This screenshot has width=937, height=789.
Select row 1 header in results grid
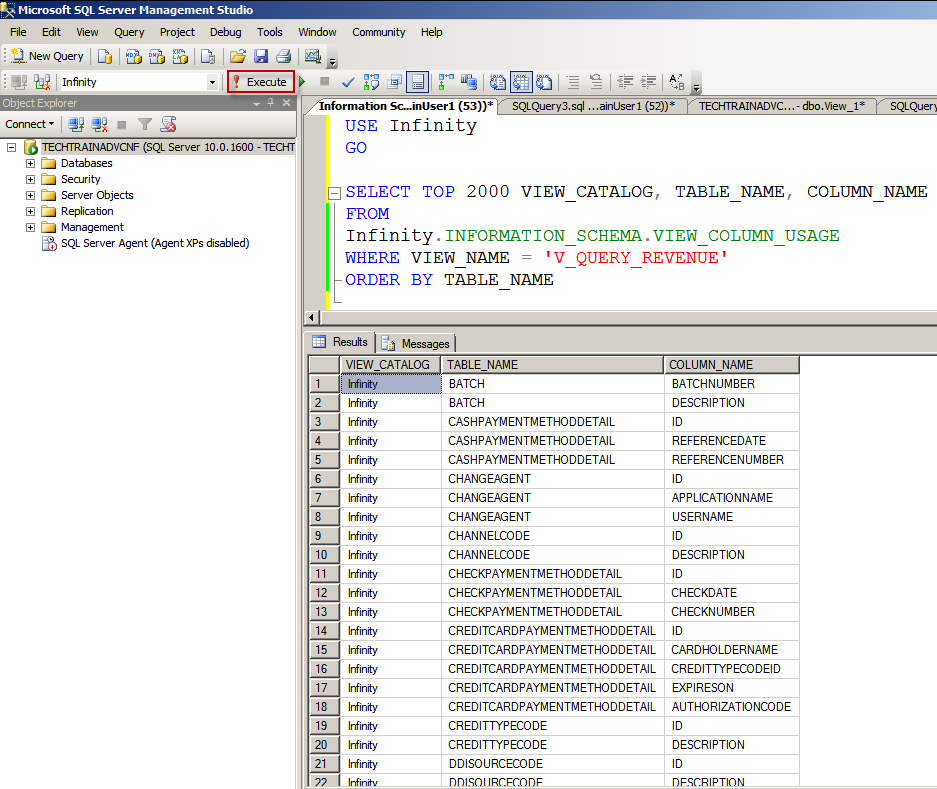pos(324,384)
